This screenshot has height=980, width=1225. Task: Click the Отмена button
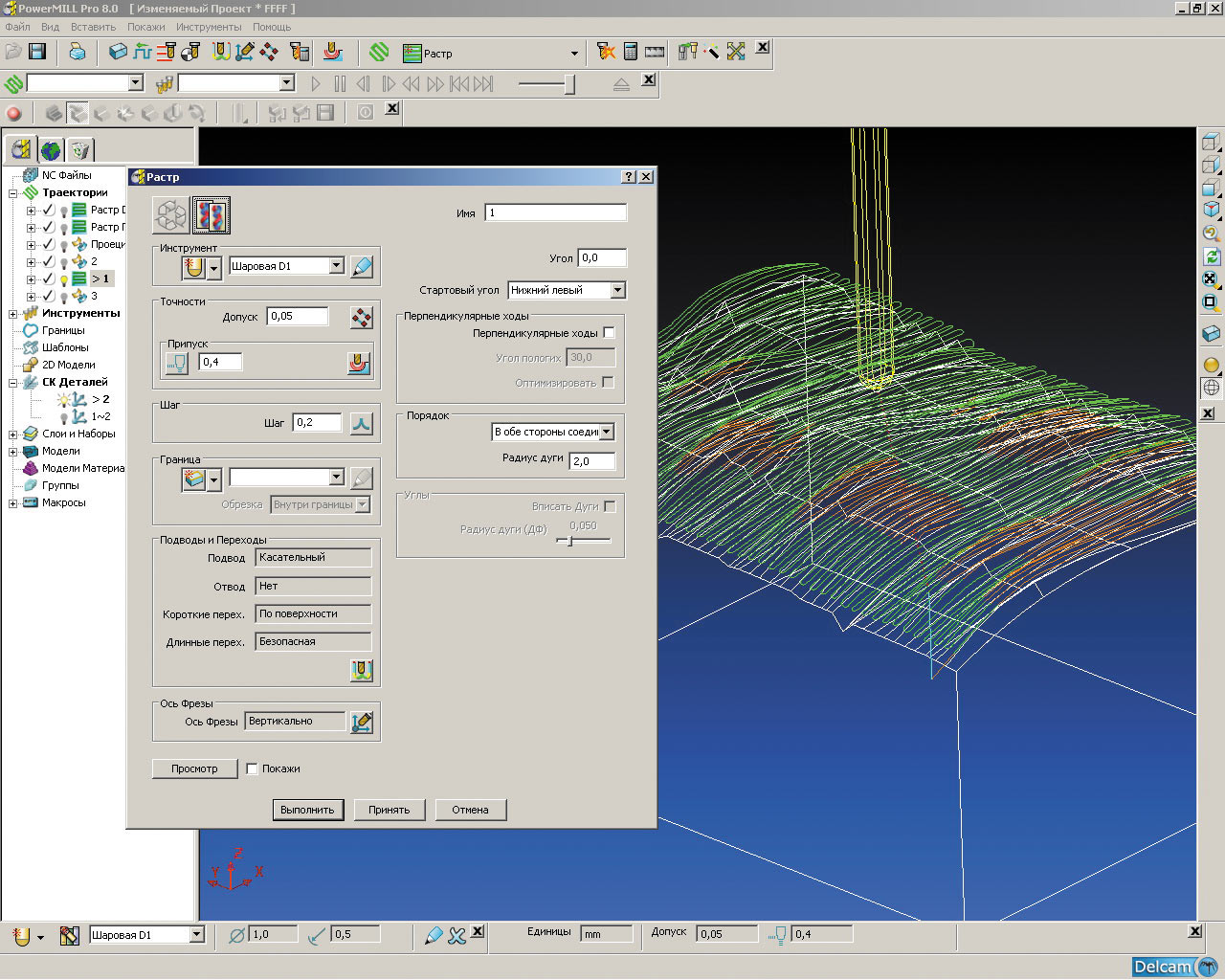click(470, 810)
